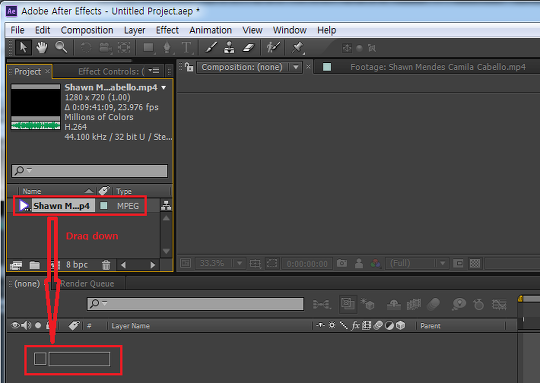Screen dimensions: 540x383
Task: Open the Layer menu
Action: point(135,31)
